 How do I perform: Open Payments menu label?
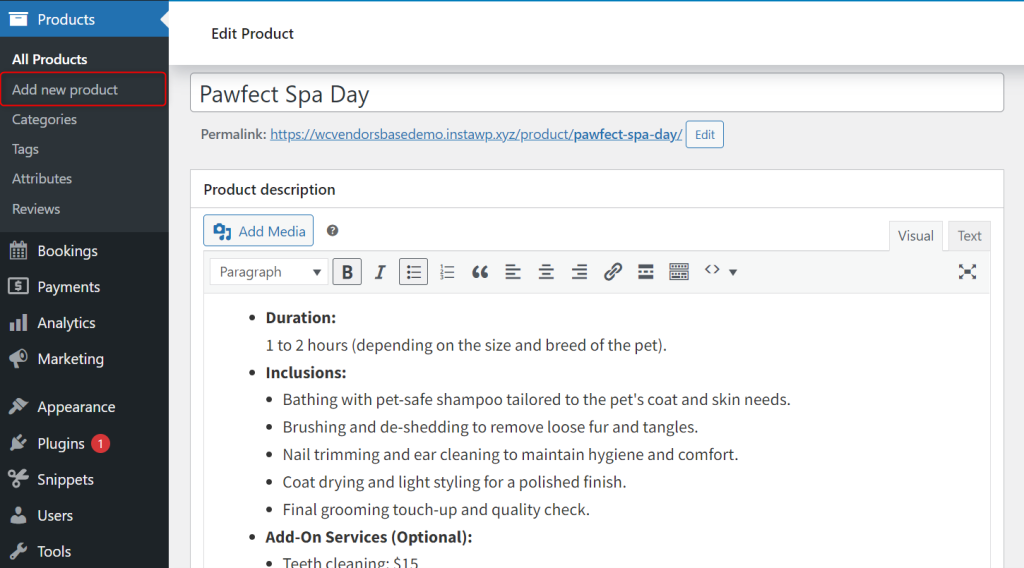click(69, 287)
